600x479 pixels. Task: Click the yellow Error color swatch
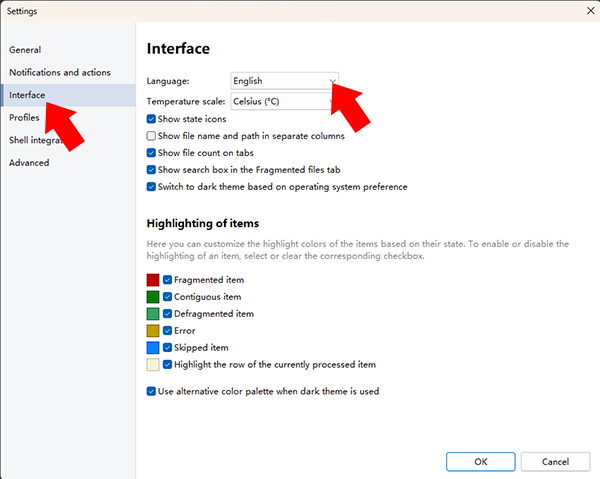click(153, 331)
